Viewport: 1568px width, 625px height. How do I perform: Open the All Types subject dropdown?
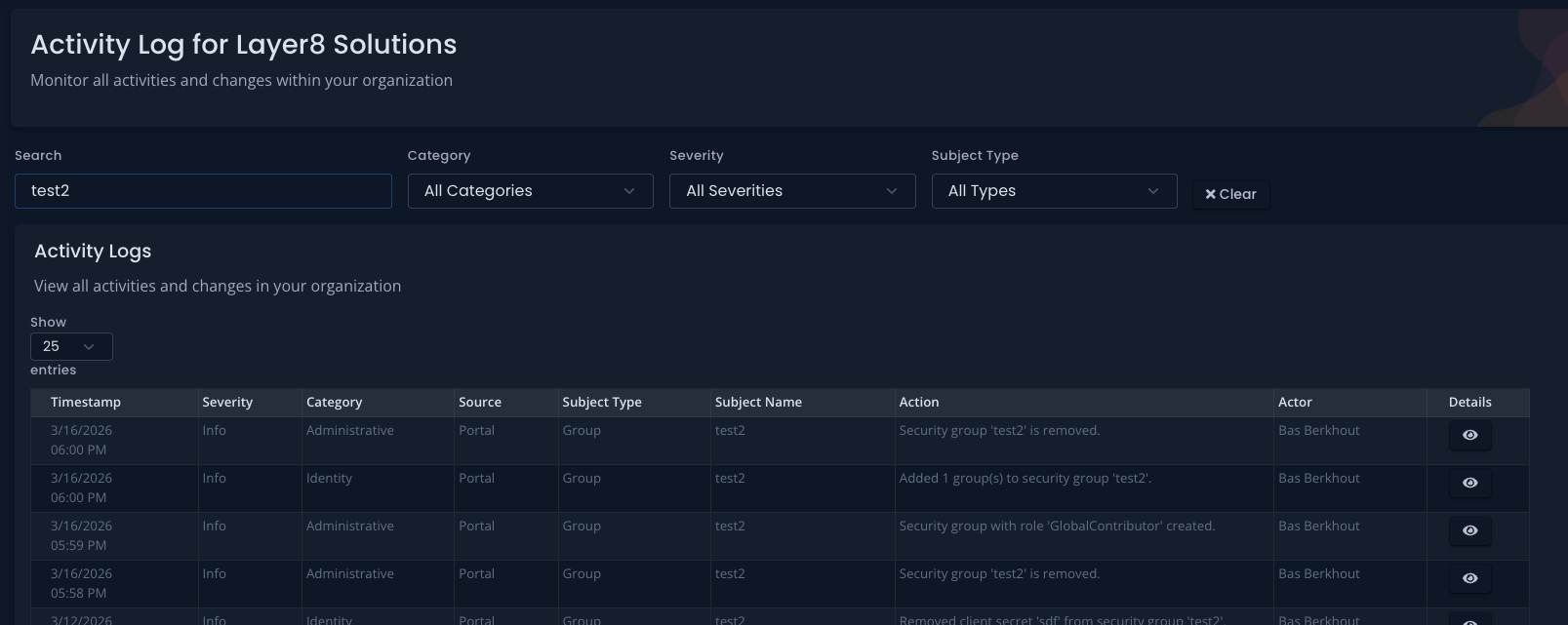1054,191
